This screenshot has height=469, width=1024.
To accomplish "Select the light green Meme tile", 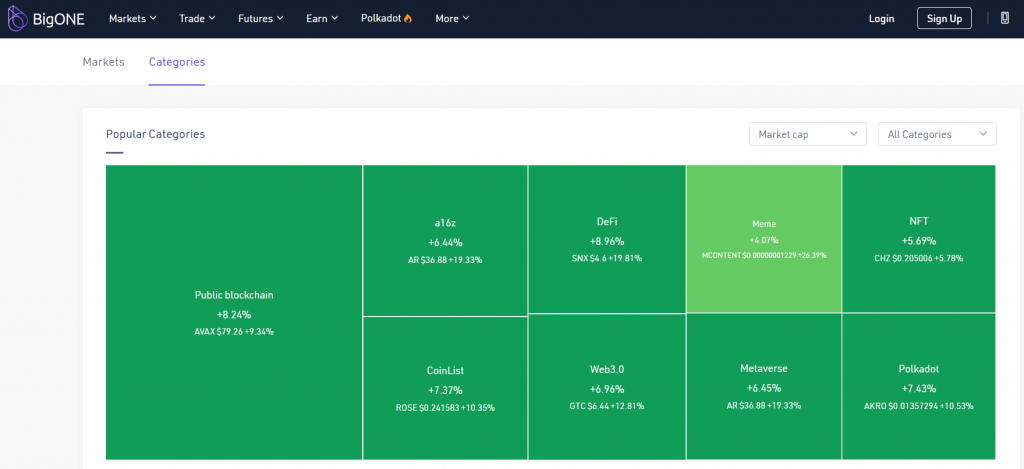I will click(764, 239).
